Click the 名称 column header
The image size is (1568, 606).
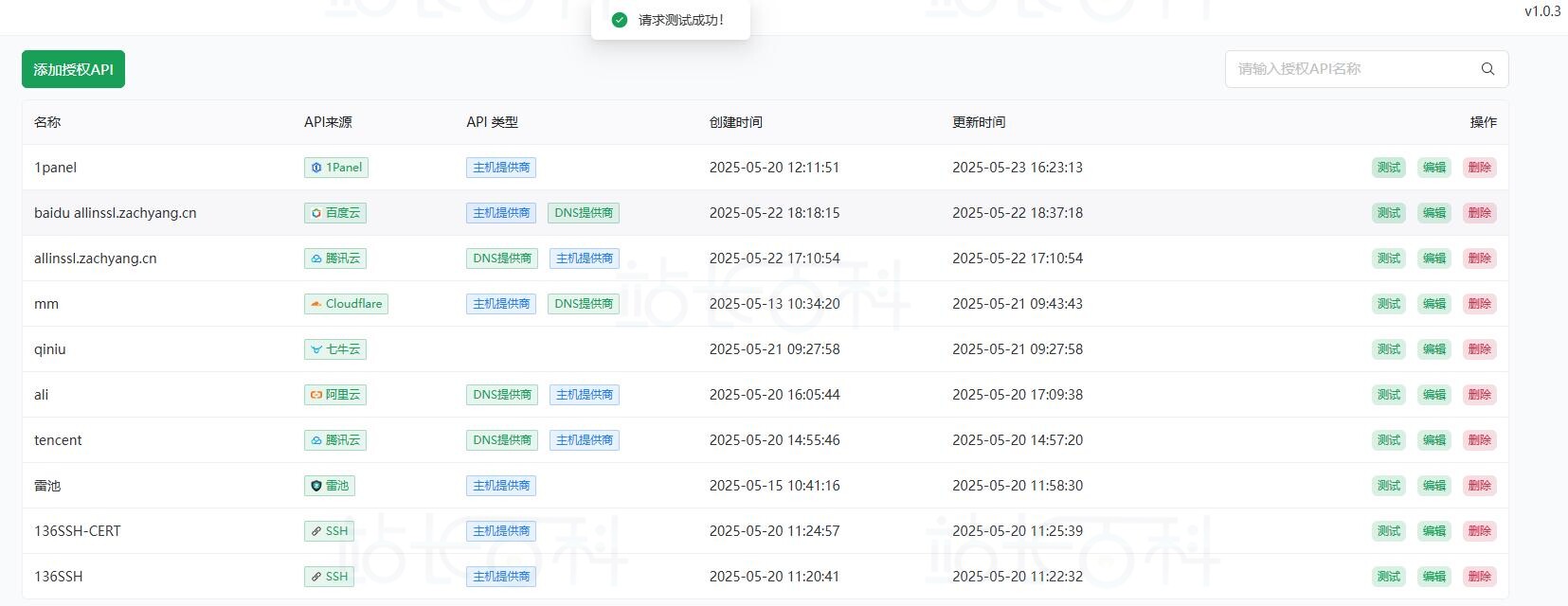pyautogui.click(x=47, y=122)
